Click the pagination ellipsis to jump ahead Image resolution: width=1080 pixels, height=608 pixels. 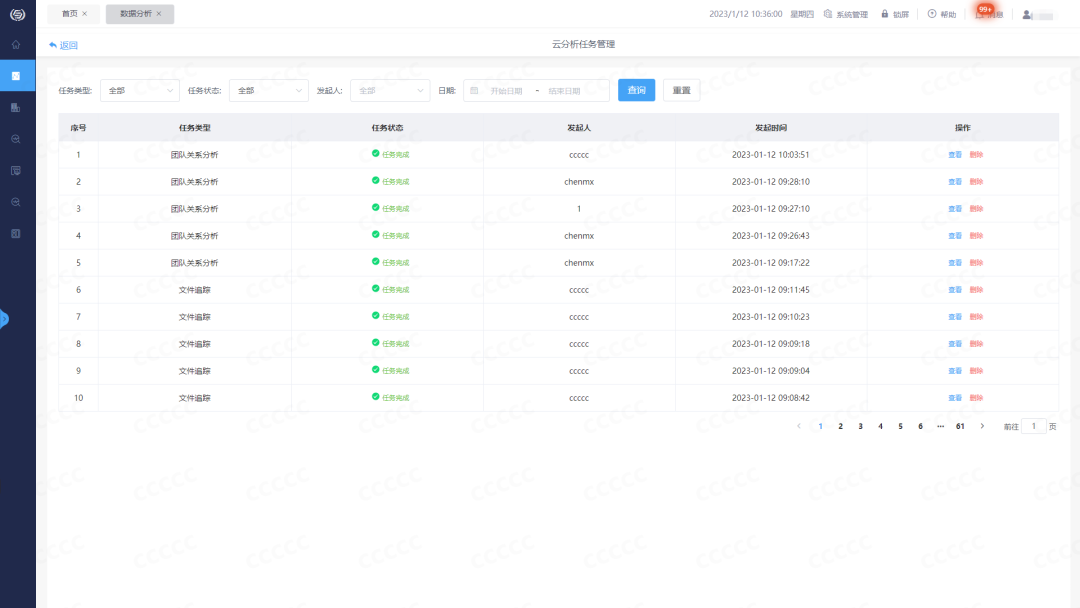[940, 426]
